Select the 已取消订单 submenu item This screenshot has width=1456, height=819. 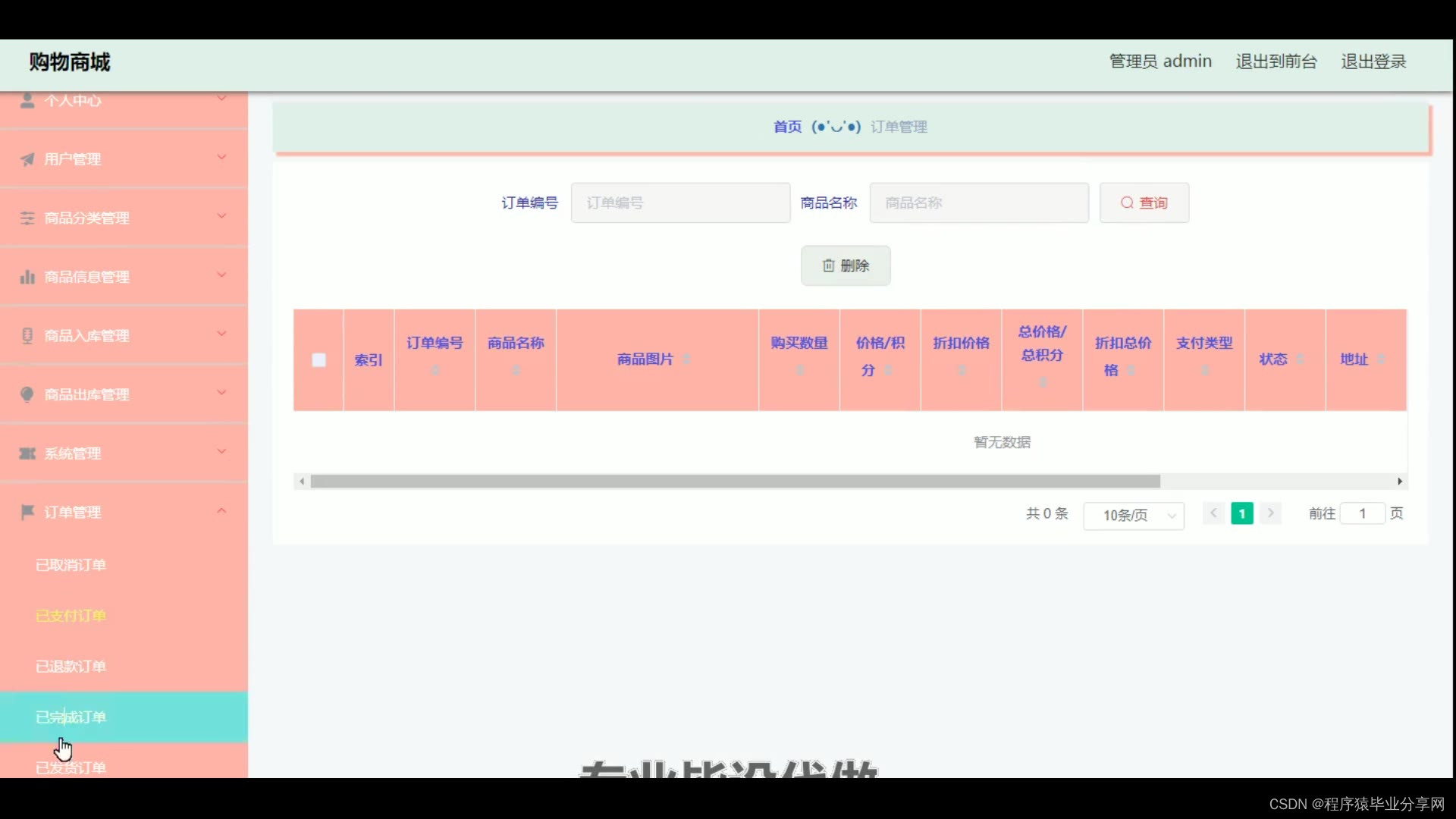pyautogui.click(x=71, y=565)
